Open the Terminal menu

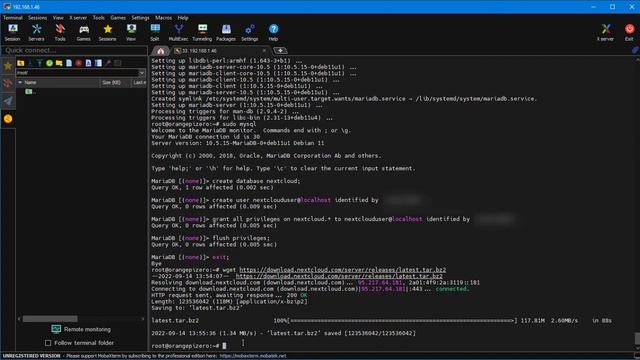tap(13, 18)
